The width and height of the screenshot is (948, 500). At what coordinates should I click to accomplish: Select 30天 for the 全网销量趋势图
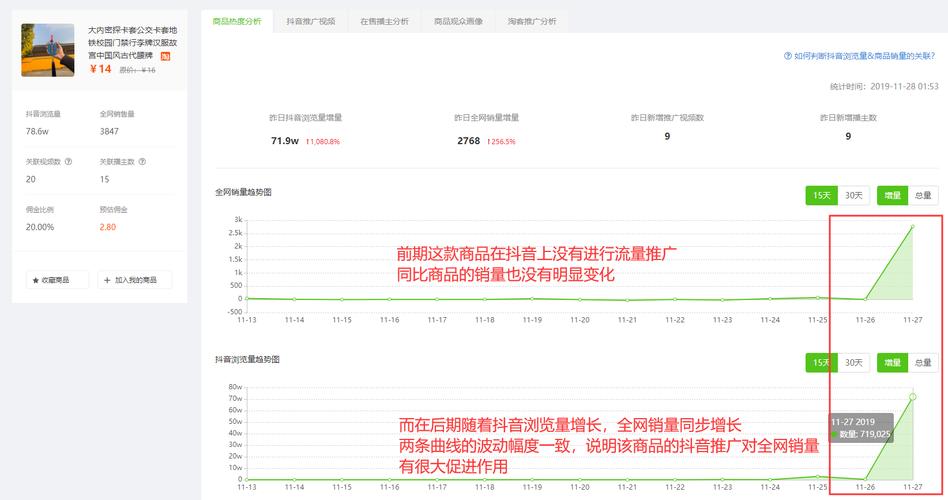point(854,195)
